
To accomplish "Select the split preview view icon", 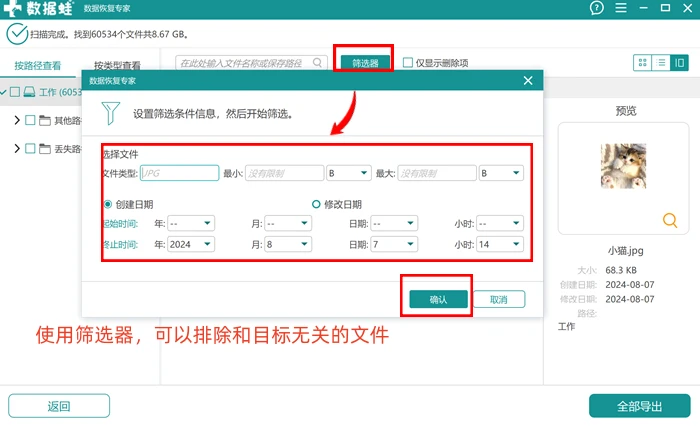I will (679, 63).
